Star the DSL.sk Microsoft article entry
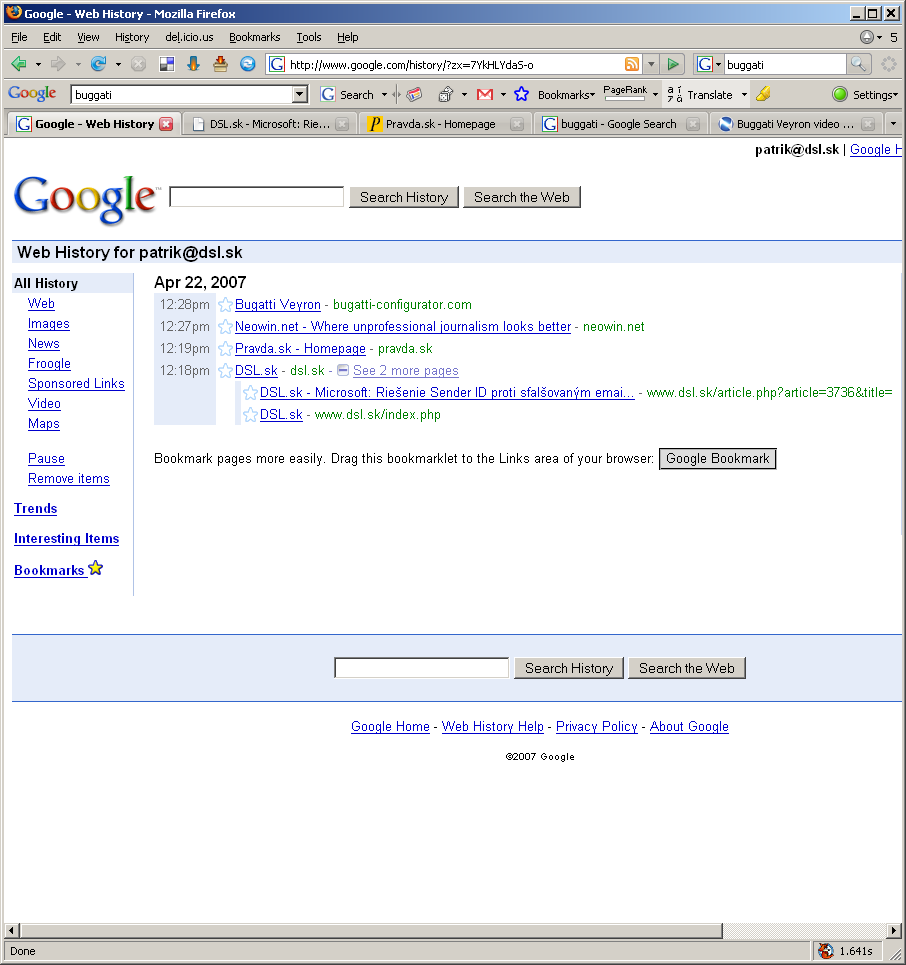 pos(251,393)
